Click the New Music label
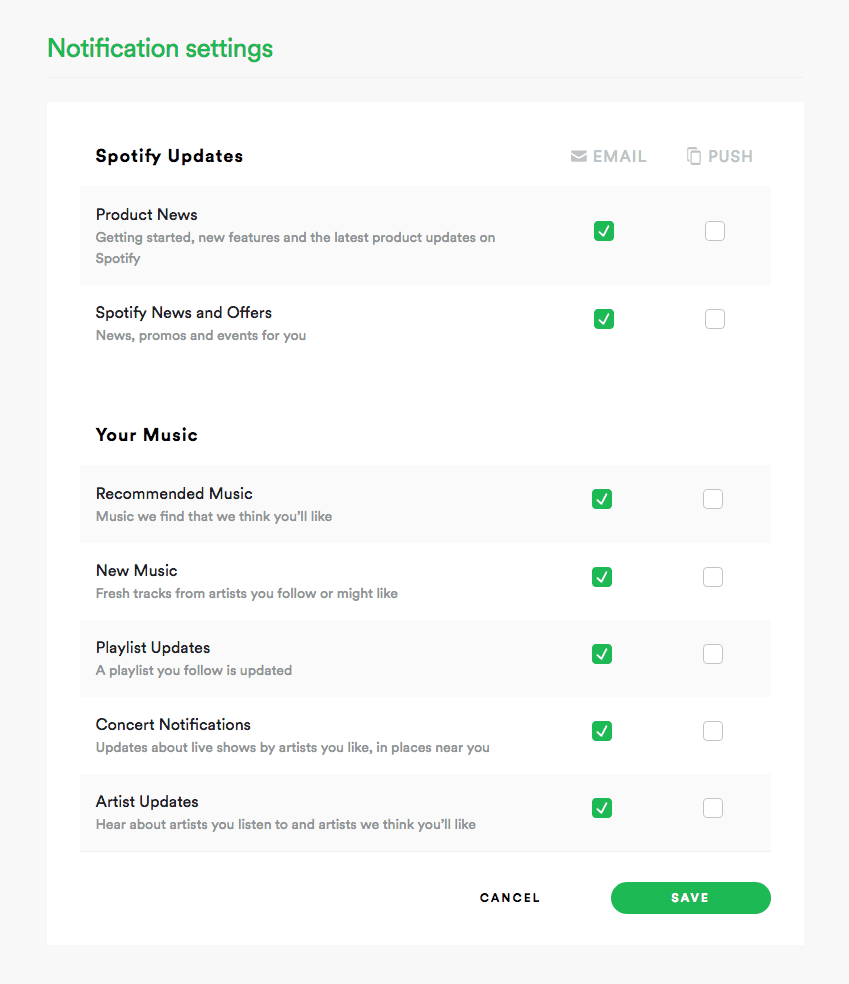Screen dimensions: 849x984 [136, 570]
